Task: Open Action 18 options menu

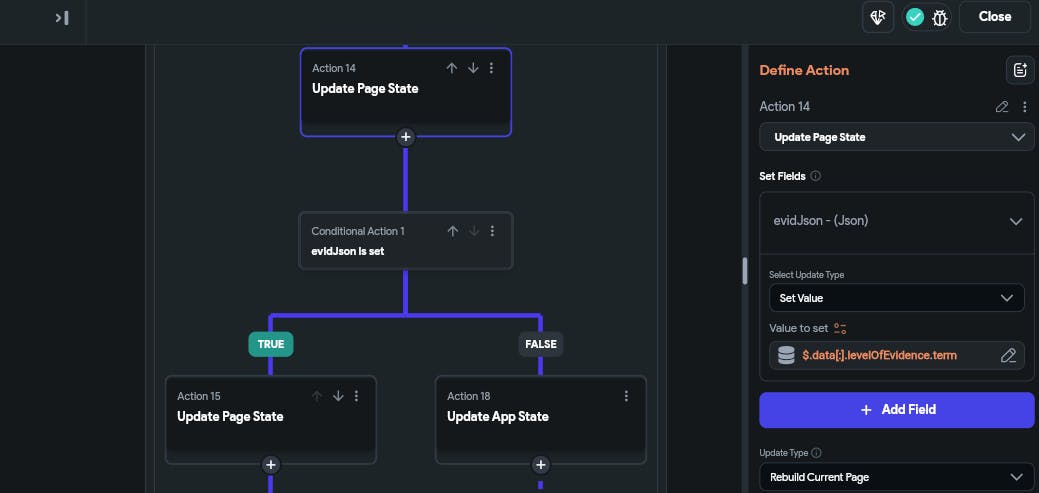Action: point(626,396)
